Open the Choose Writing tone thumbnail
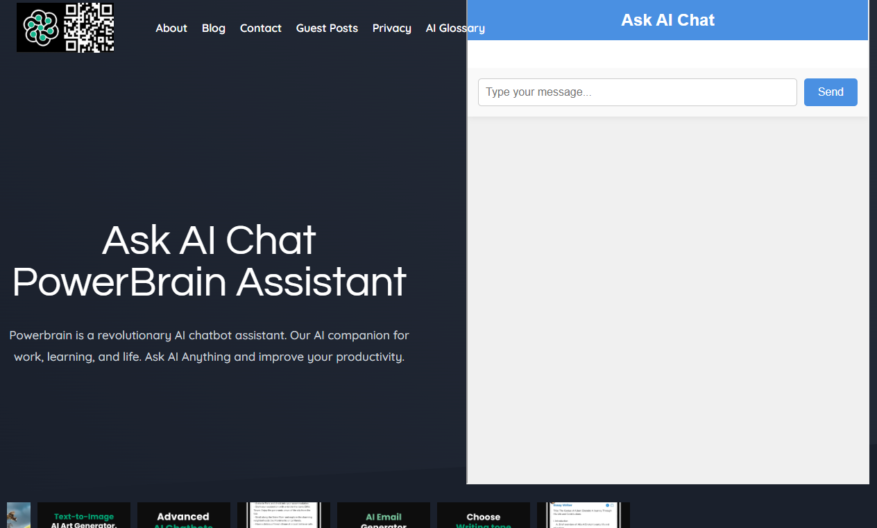 pos(483,515)
